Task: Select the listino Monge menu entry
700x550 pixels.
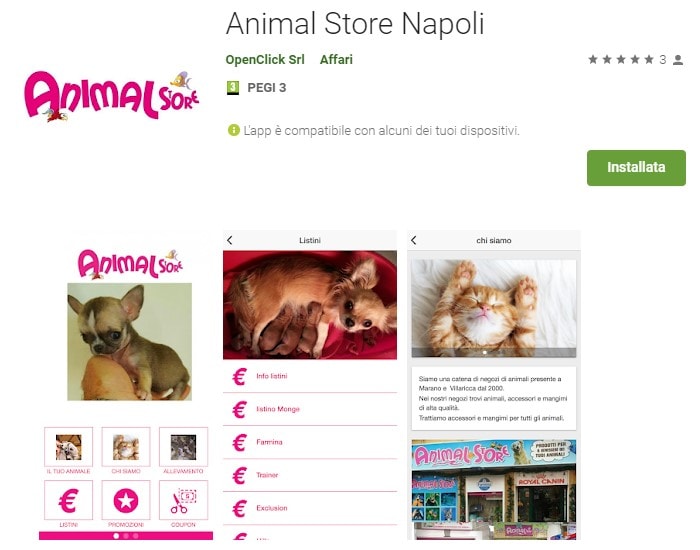Action: [310, 409]
